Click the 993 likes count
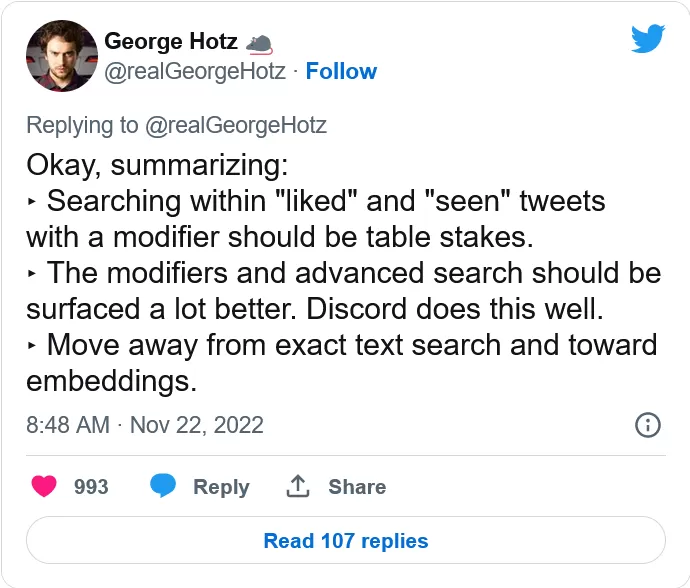This screenshot has height=588, width=690. tap(91, 487)
